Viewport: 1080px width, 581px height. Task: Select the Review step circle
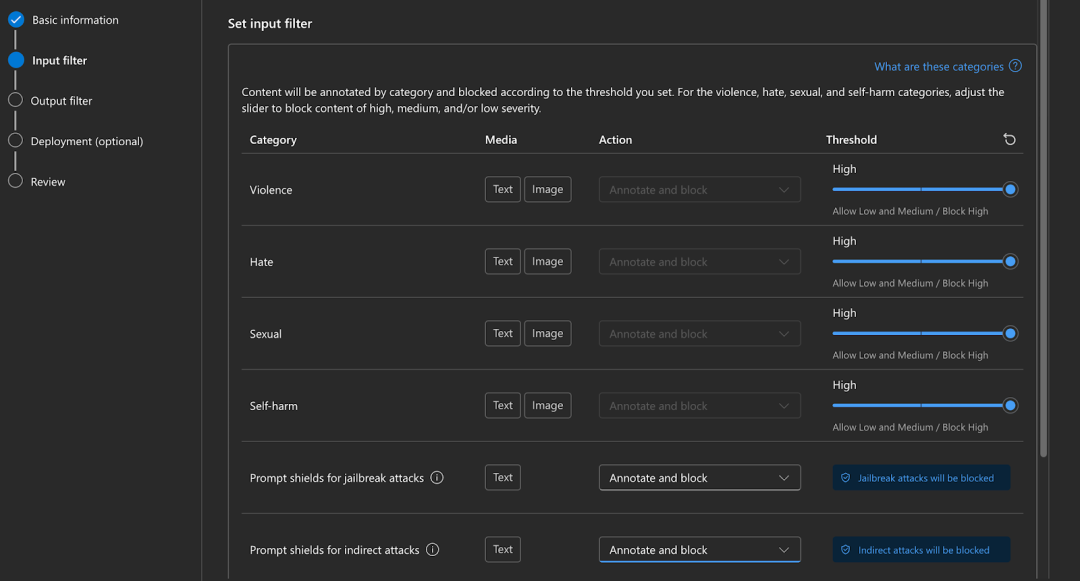(x=15, y=181)
